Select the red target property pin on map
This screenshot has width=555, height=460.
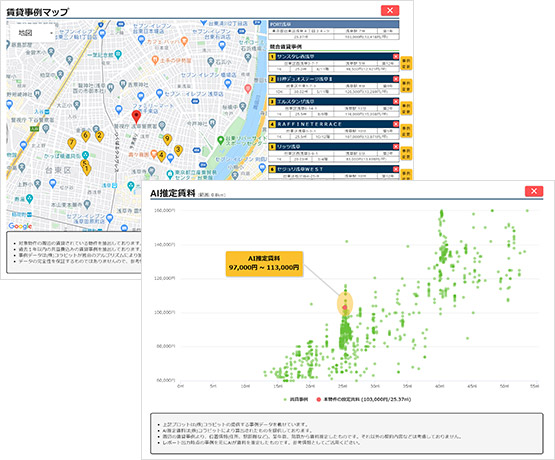coord(136,116)
